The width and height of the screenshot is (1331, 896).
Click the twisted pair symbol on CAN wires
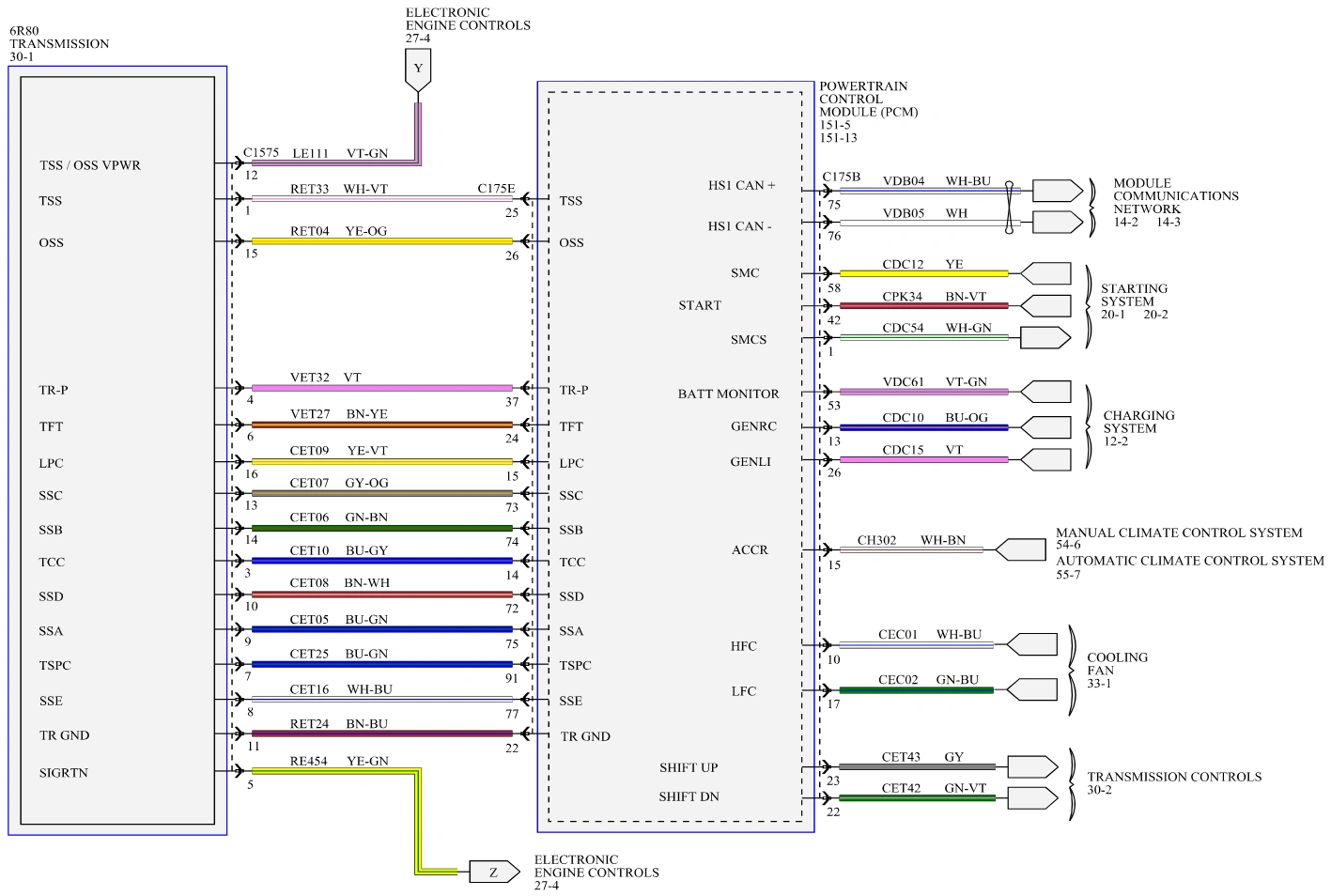click(x=1010, y=207)
